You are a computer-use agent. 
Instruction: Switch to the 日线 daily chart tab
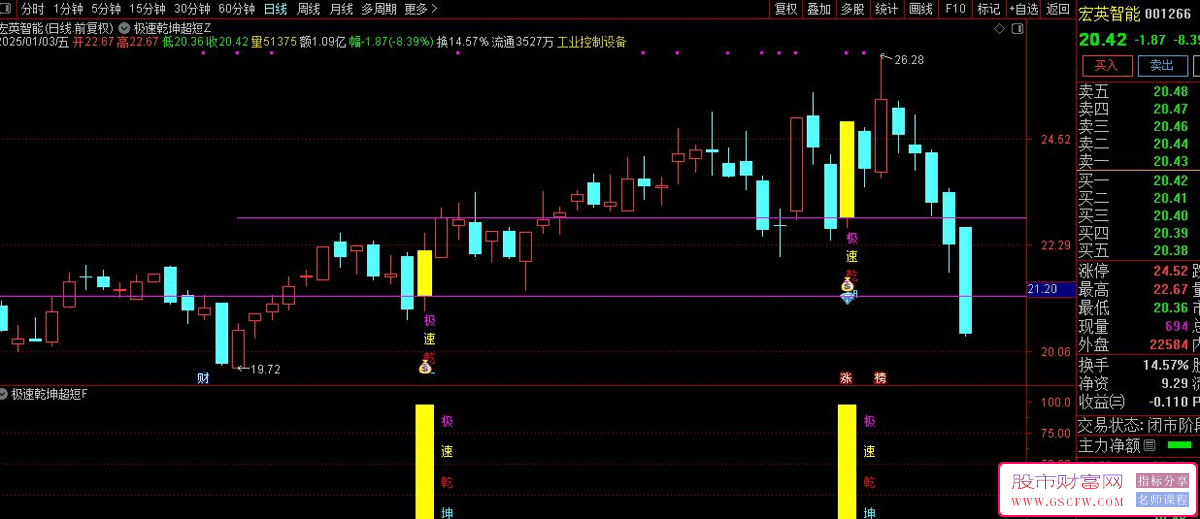pyautogui.click(x=275, y=9)
